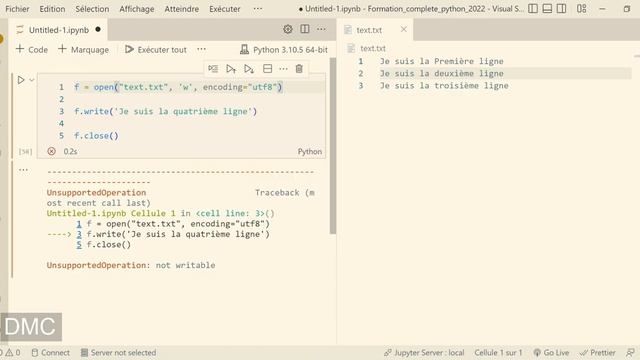Image resolution: width=640 pixels, height=360 pixels.
Task: Start Go Live server
Action: (x=551, y=353)
